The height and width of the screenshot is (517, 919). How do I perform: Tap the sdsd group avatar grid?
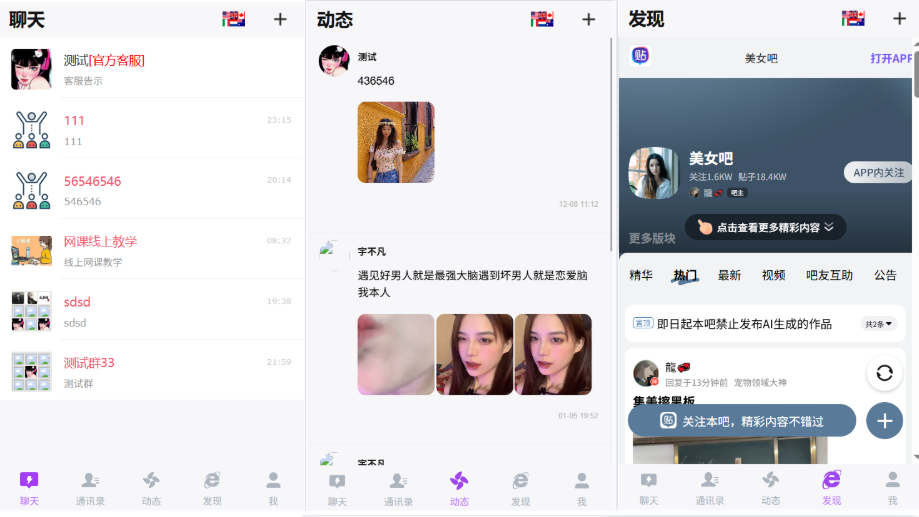pos(31,311)
